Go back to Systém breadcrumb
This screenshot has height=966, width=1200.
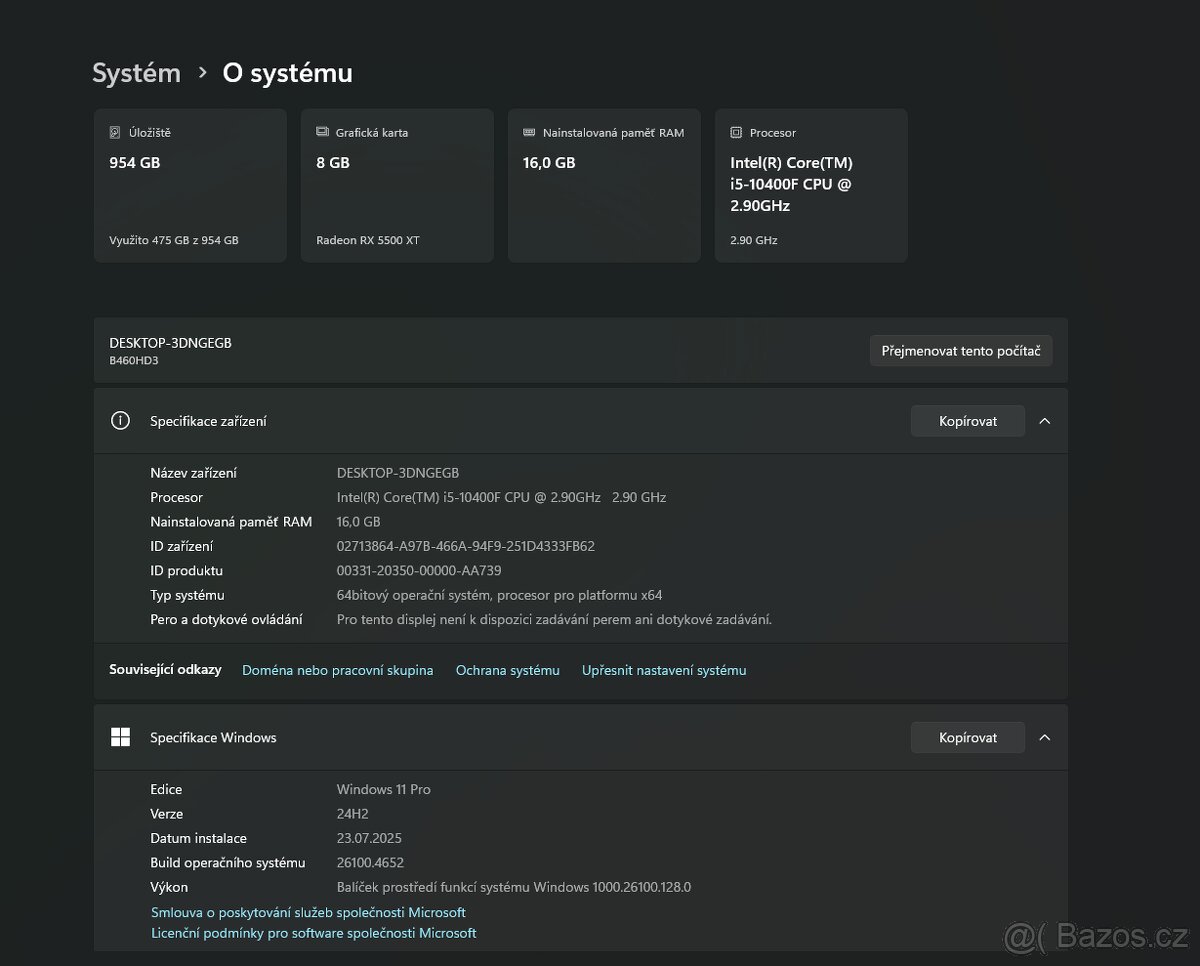136,73
